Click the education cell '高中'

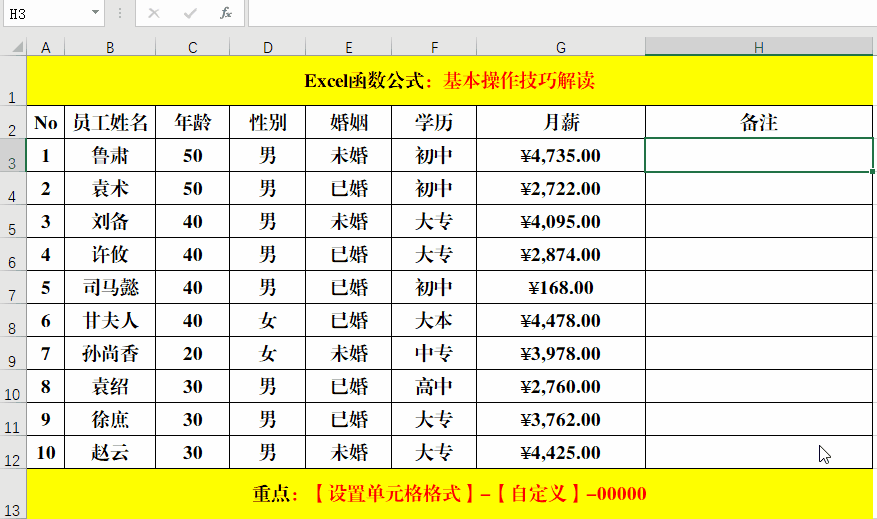434,386
